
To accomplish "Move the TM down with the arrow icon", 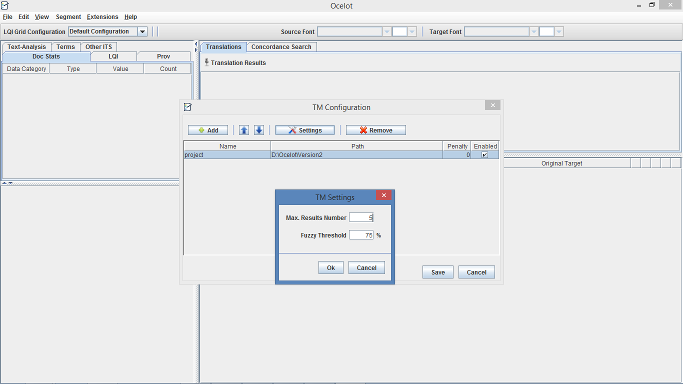I will (x=259, y=130).
